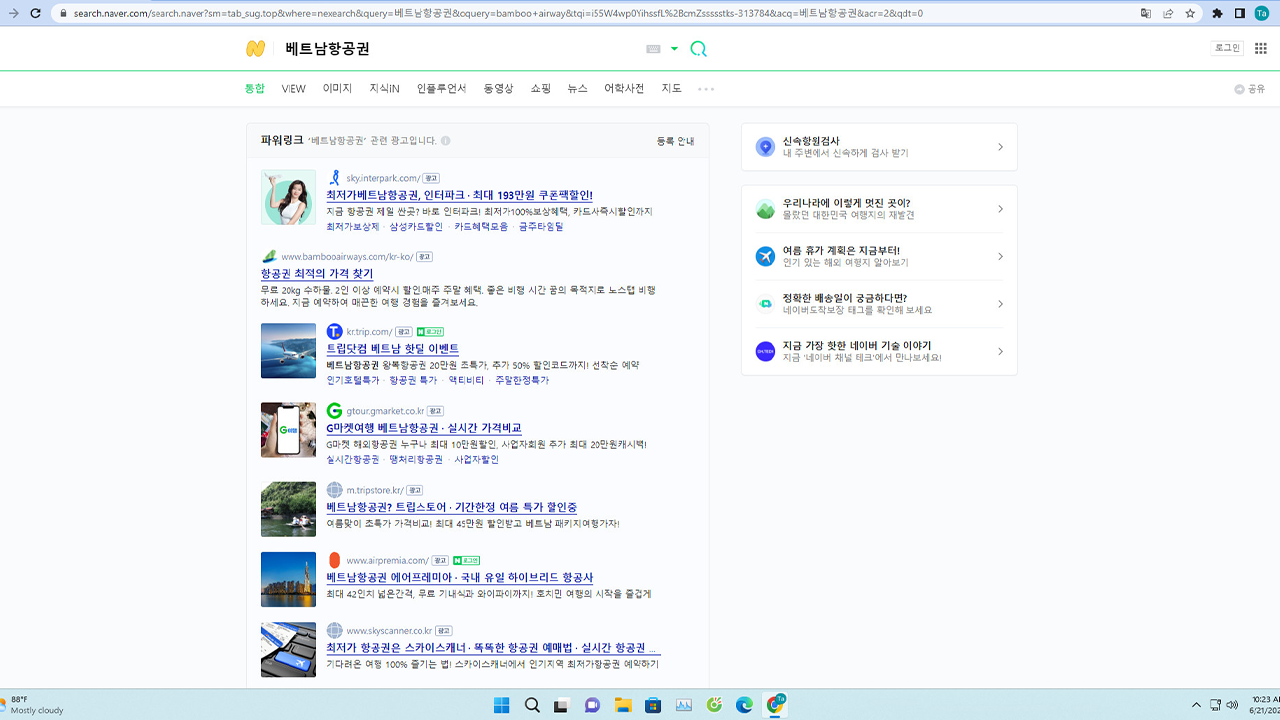
Task: Click the Trip.com favicon icon
Action: 335,331
